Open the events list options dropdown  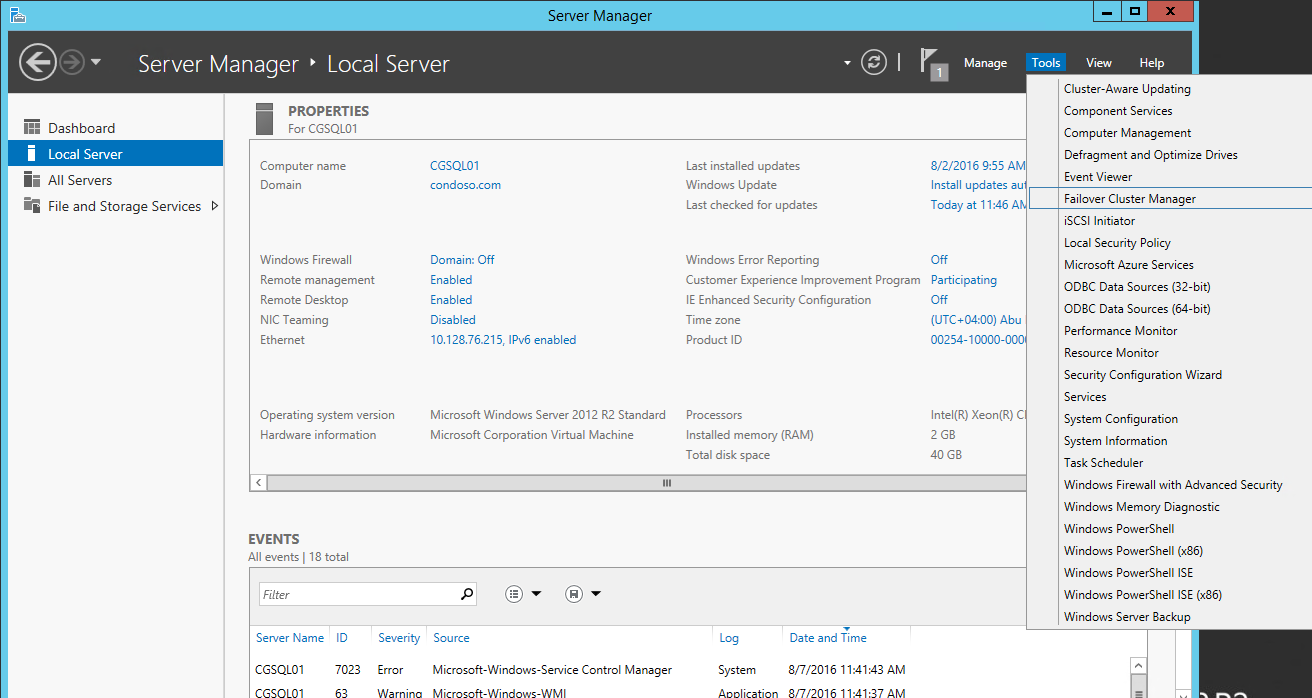click(x=523, y=594)
